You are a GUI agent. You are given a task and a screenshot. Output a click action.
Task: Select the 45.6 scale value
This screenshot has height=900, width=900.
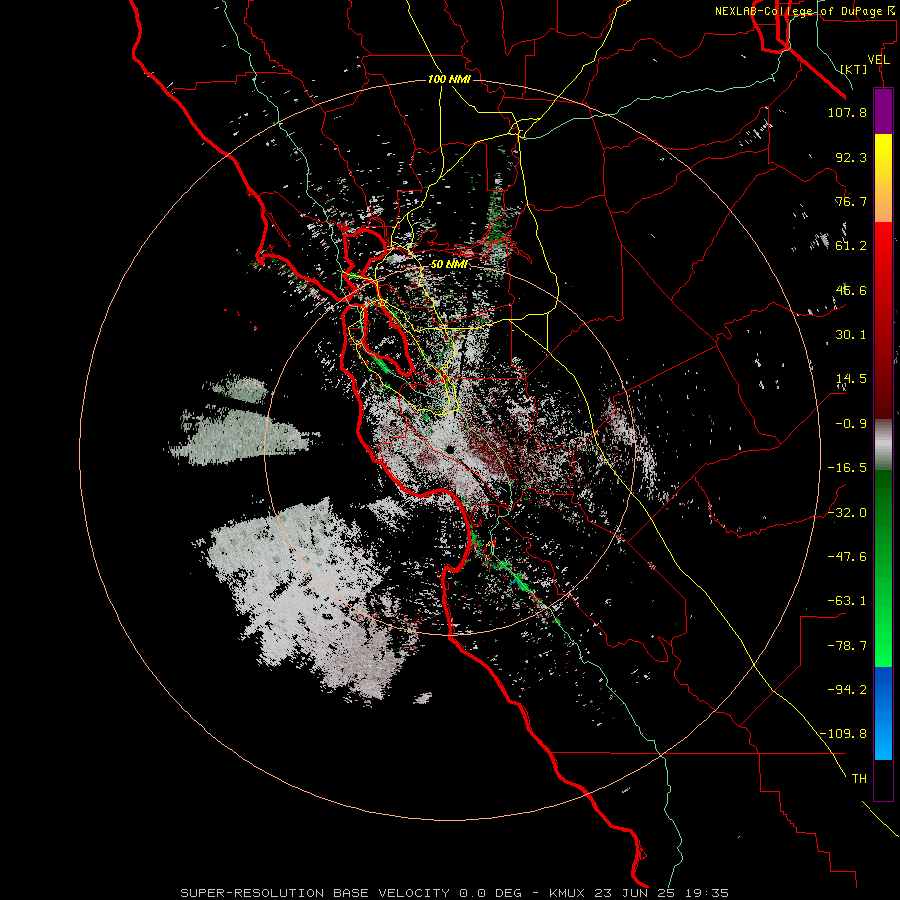tap(851, 290)
